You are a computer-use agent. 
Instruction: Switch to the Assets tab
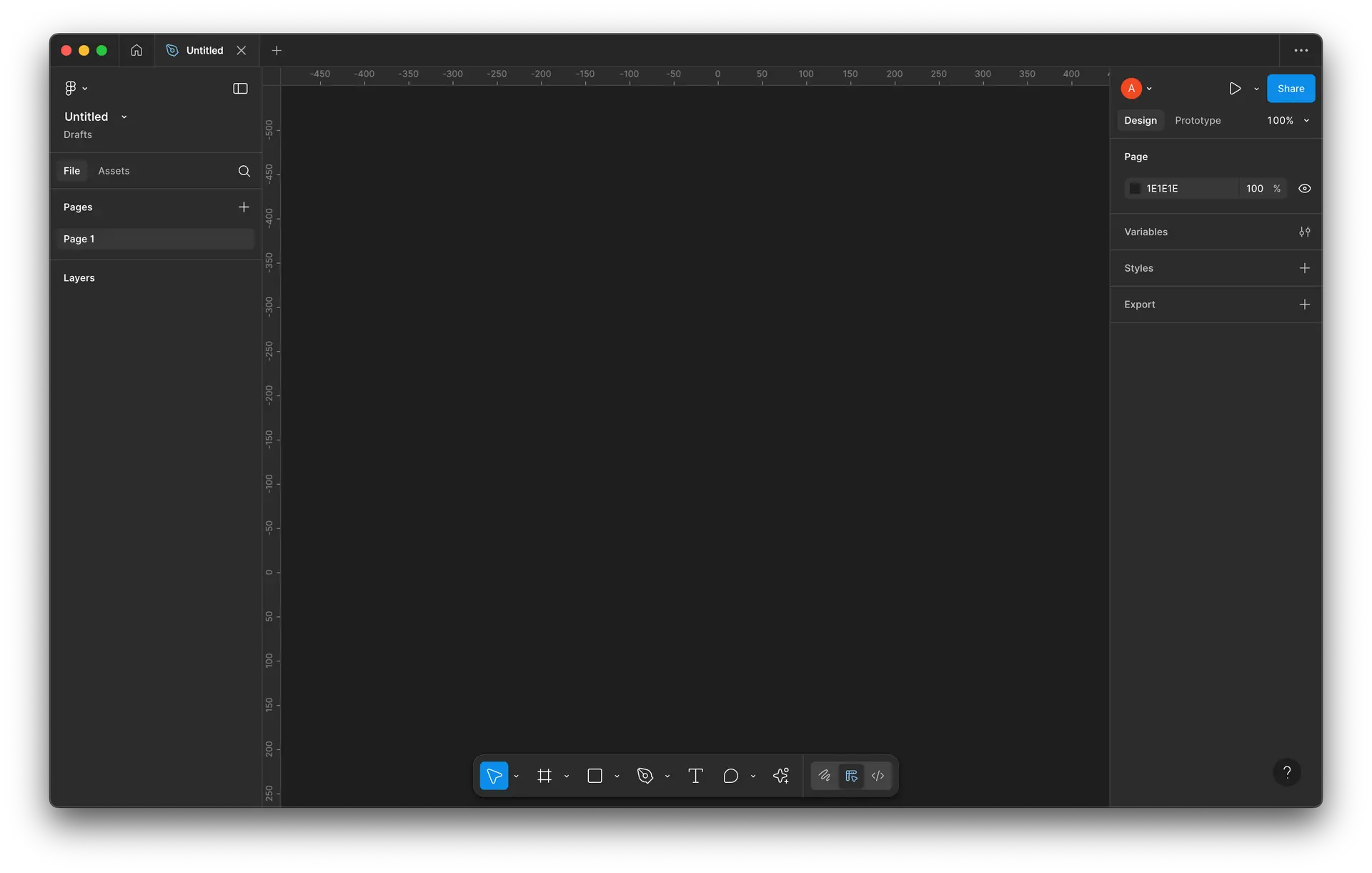tap(114, 171)
